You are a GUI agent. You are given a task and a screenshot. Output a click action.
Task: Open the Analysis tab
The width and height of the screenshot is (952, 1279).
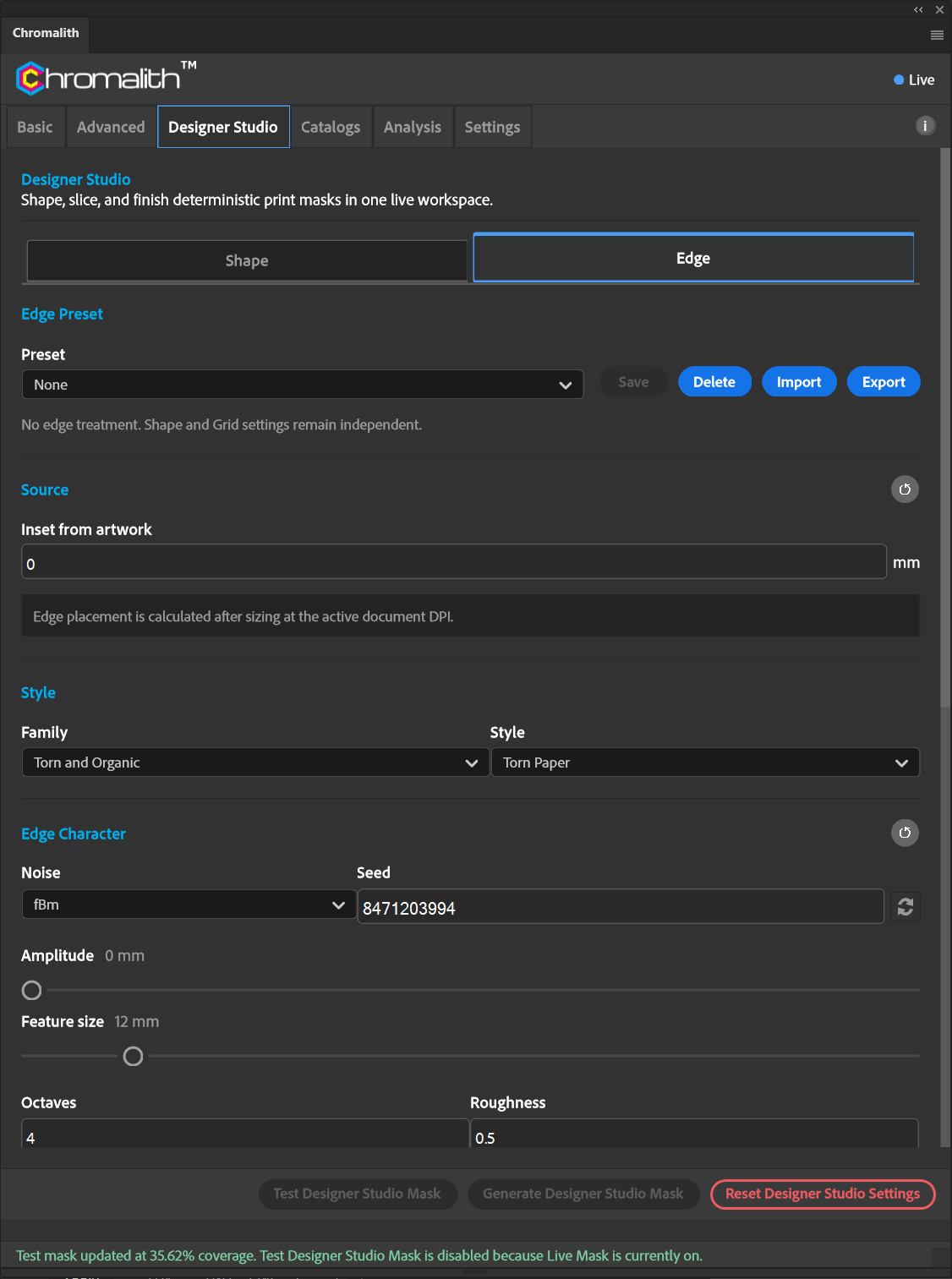pyautogui.click(x=413, y=127)
